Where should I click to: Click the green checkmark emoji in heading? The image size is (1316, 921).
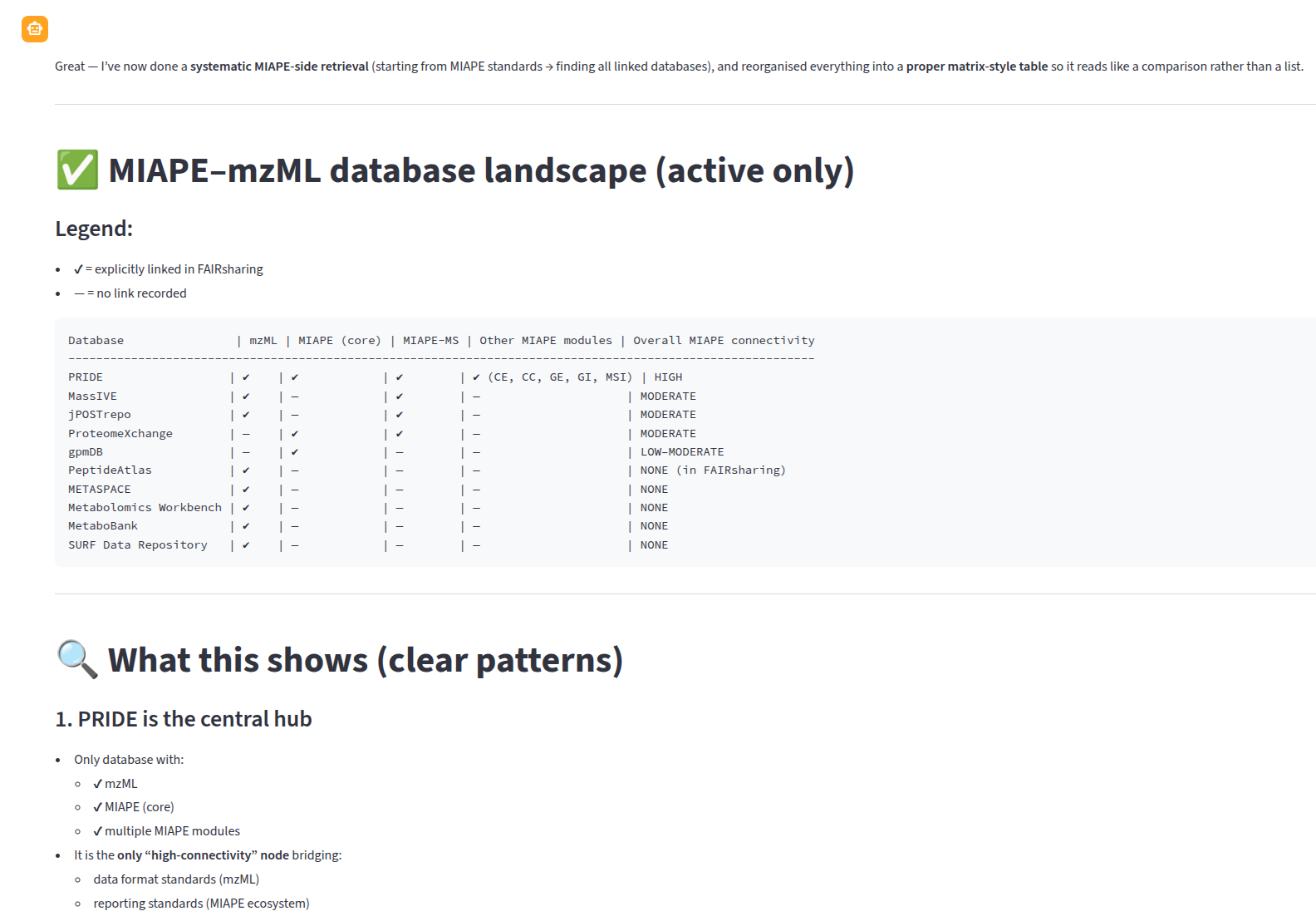(x=77, y=170)
